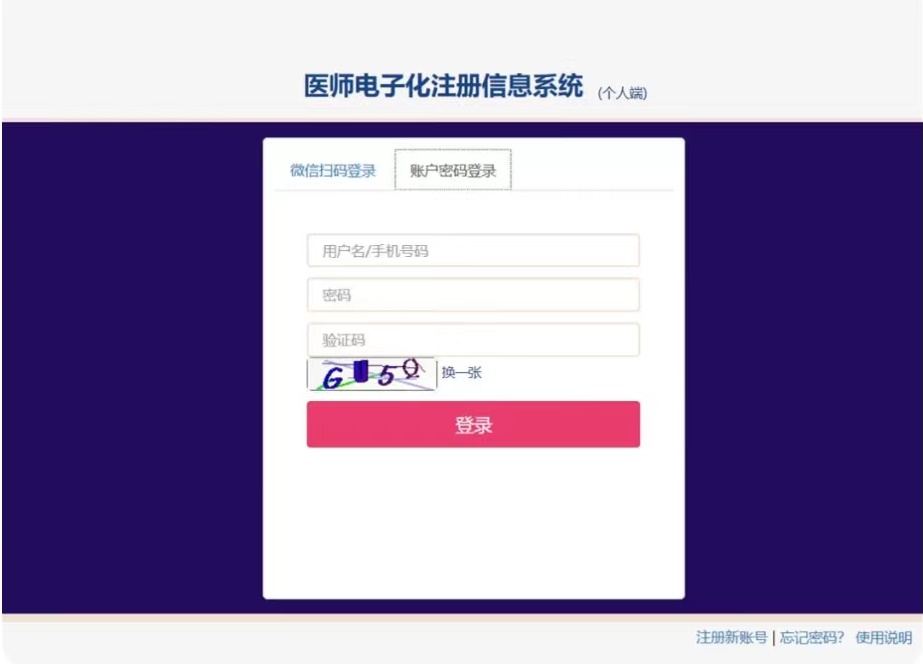
Task: Focus the 用户名/手机号码 input field
Action: (473, 251)
